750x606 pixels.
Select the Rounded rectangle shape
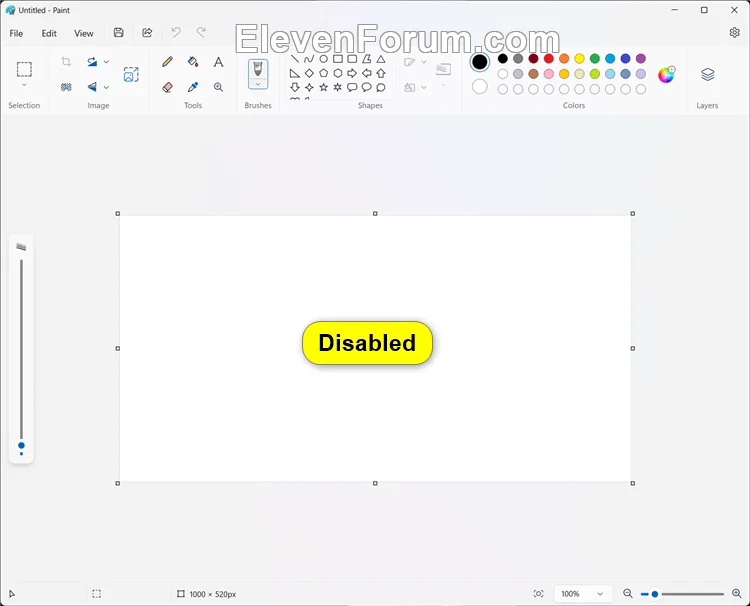click(x=352, y=59)
